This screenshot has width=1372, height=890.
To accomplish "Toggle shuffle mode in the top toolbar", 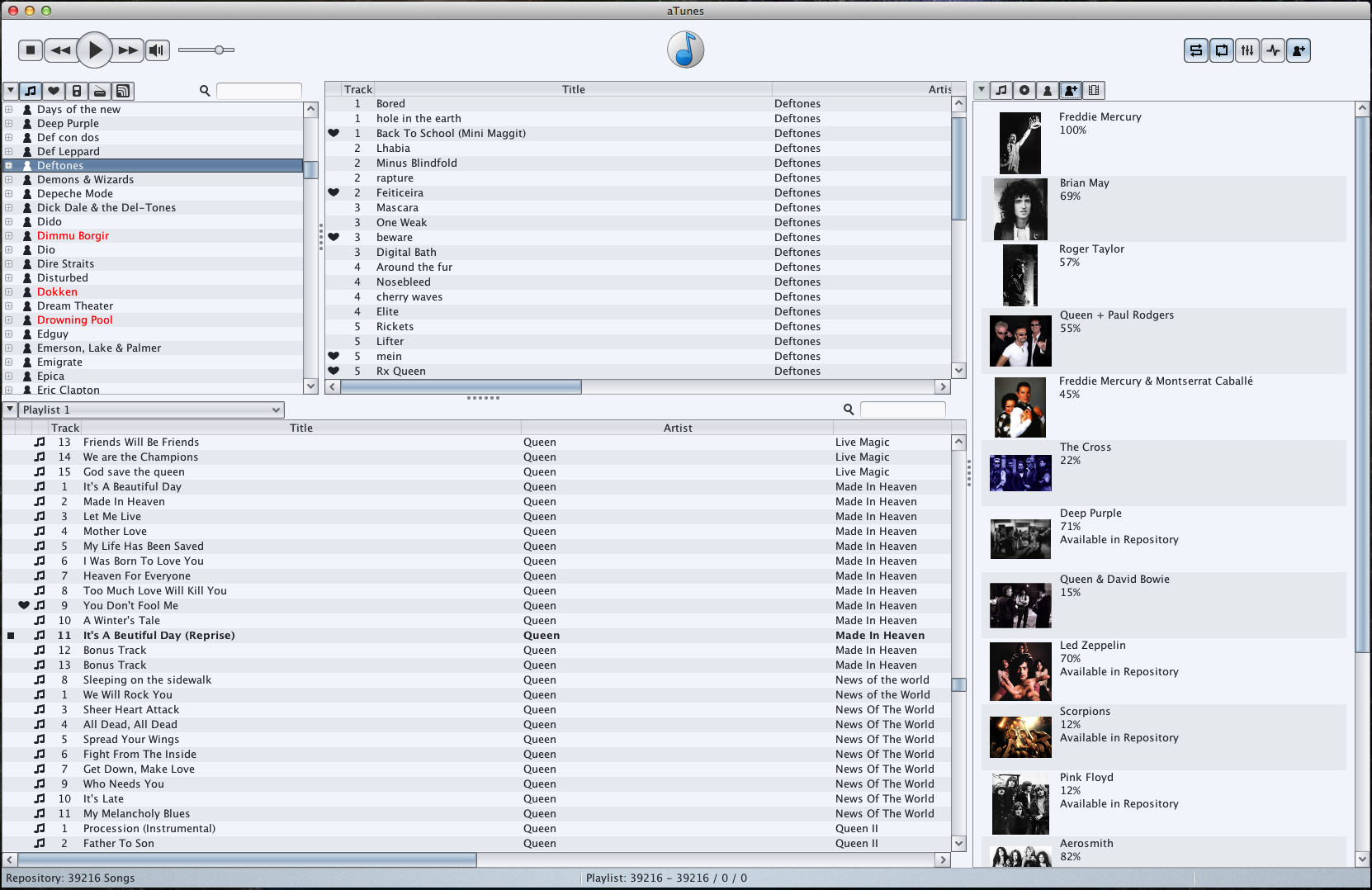I will 1195,50.
